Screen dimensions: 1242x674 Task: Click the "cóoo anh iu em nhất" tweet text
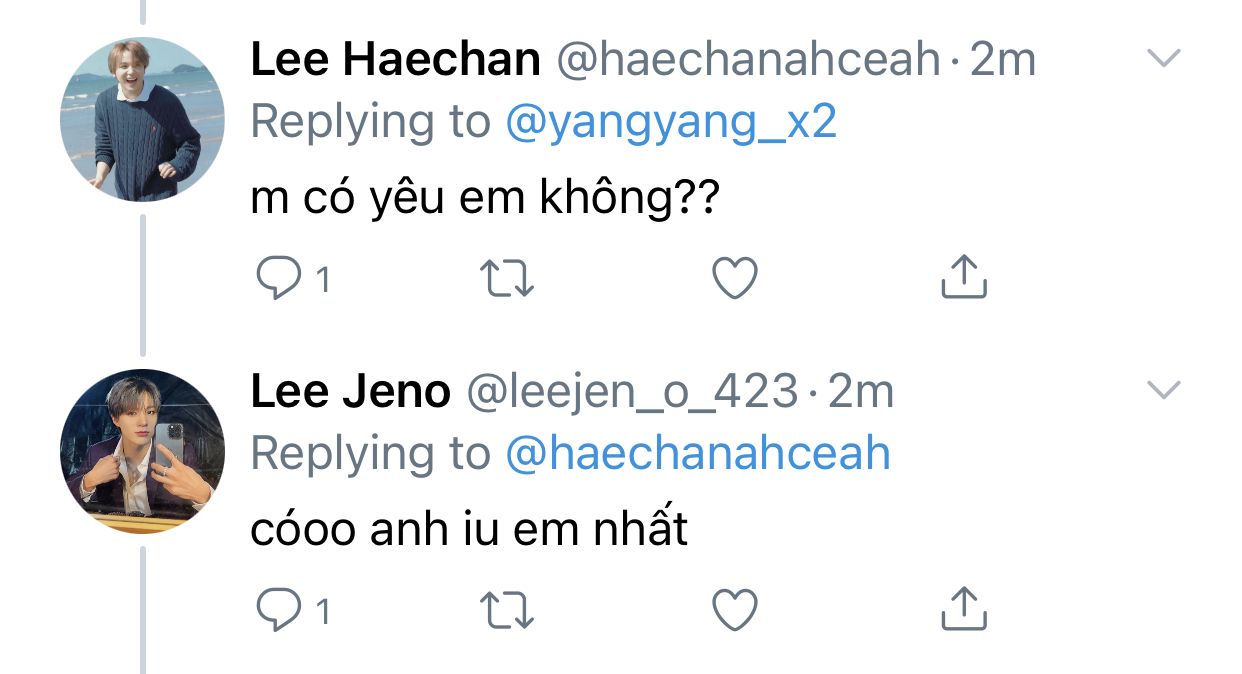coord(469,530)
